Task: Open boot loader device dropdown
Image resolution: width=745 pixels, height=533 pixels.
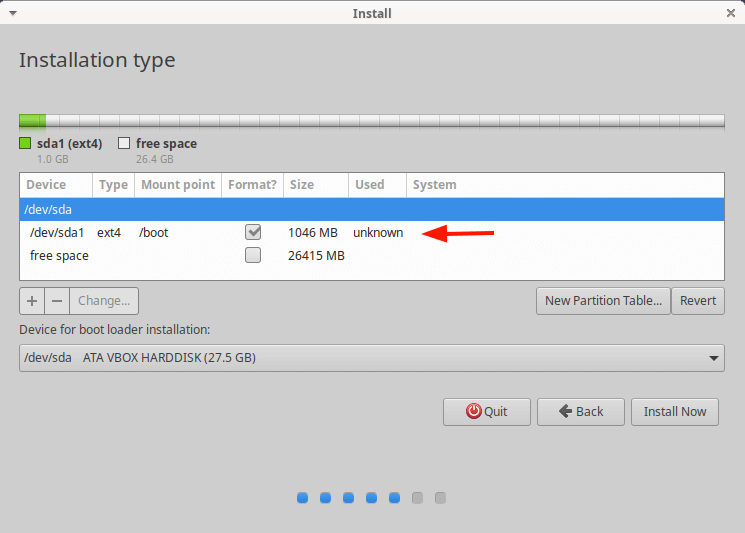Action: point(372,358)
